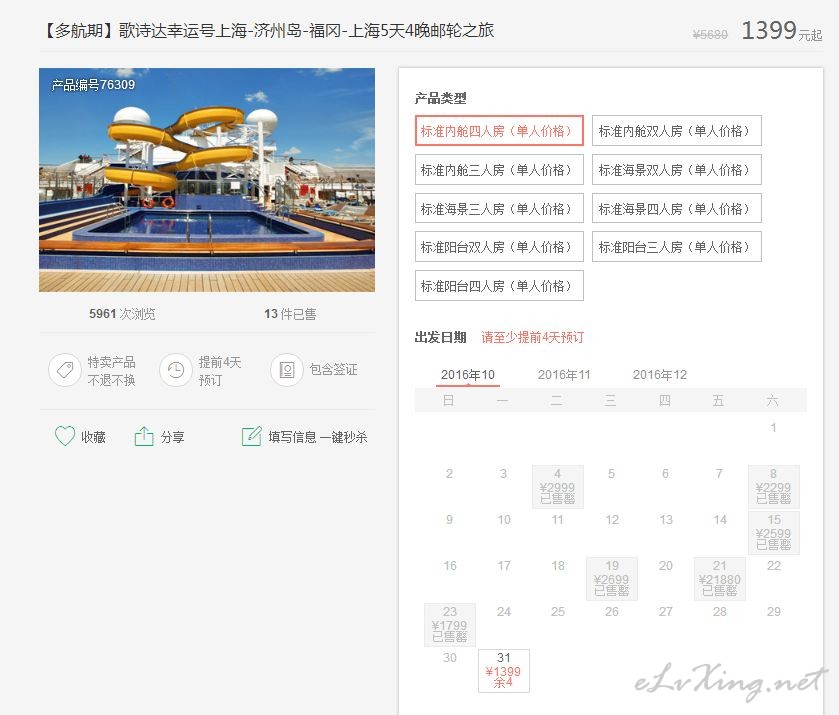Click sold-out October 15 date ¥2599

773,533
